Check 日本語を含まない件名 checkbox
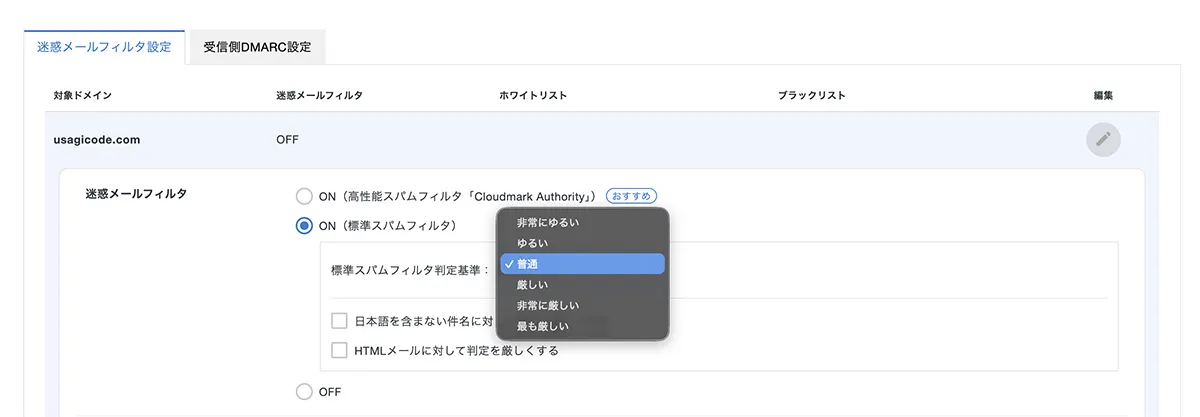 click(x=339, y=322)
